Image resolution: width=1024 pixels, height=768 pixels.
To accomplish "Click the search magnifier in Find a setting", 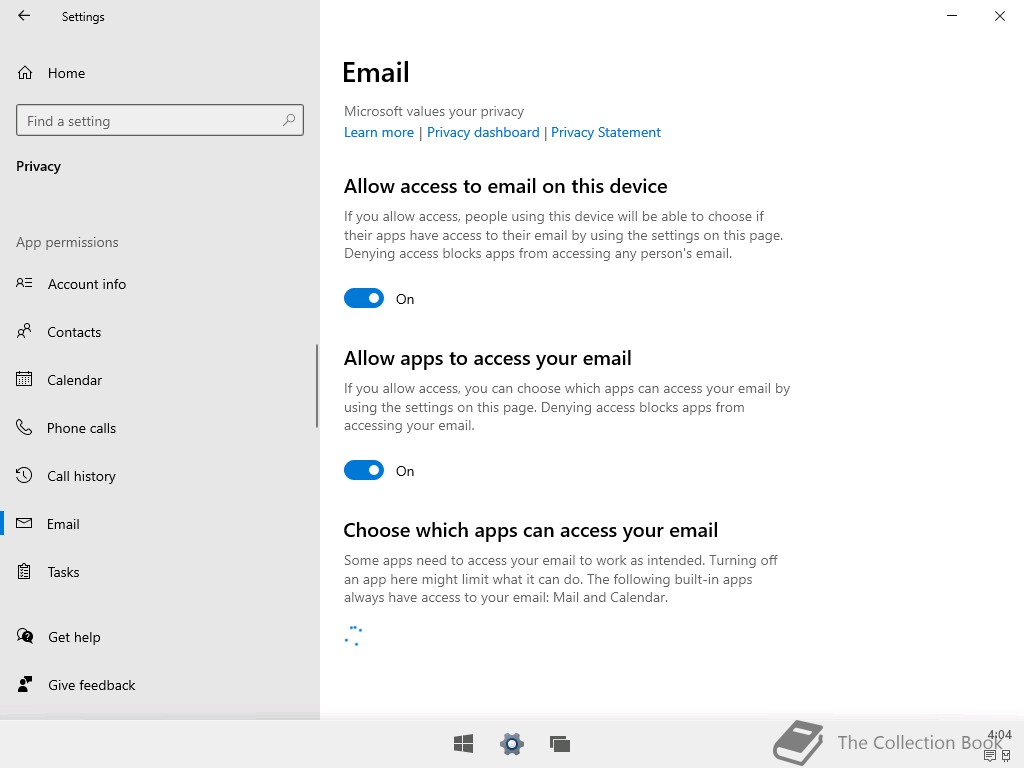I will point(289,120).
